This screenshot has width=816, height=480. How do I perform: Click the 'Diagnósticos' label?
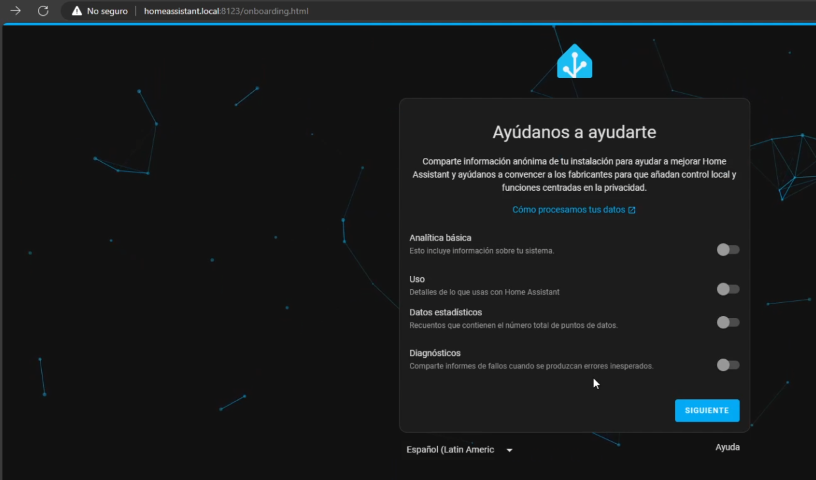(x=435, y=353)
